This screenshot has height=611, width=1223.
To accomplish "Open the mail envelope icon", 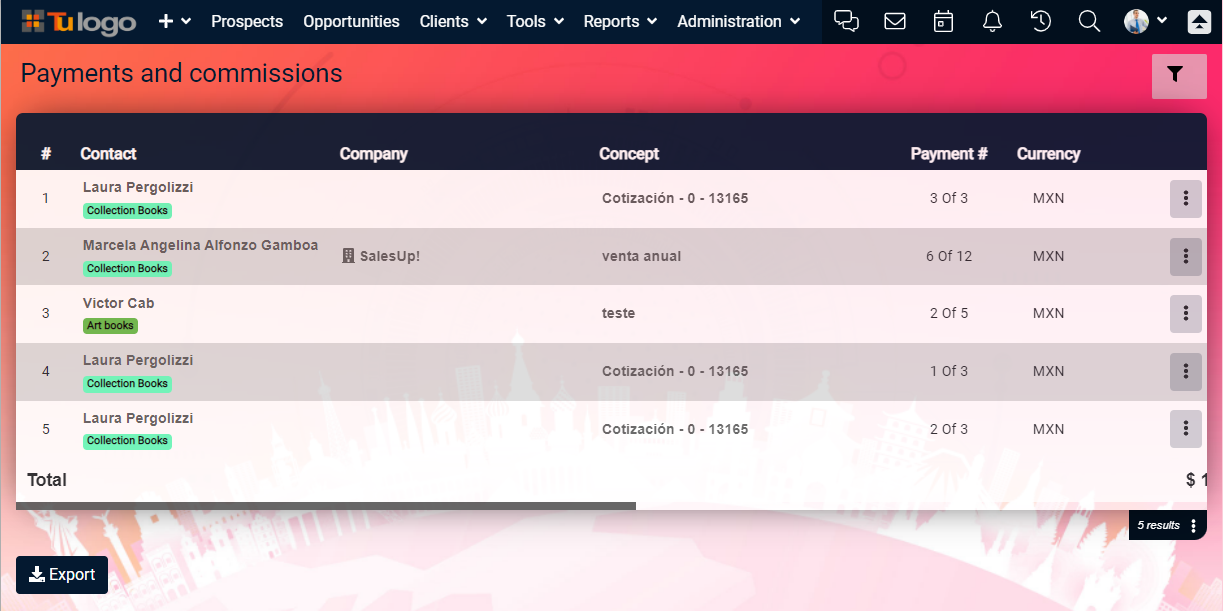I will (x=895, y=21).
